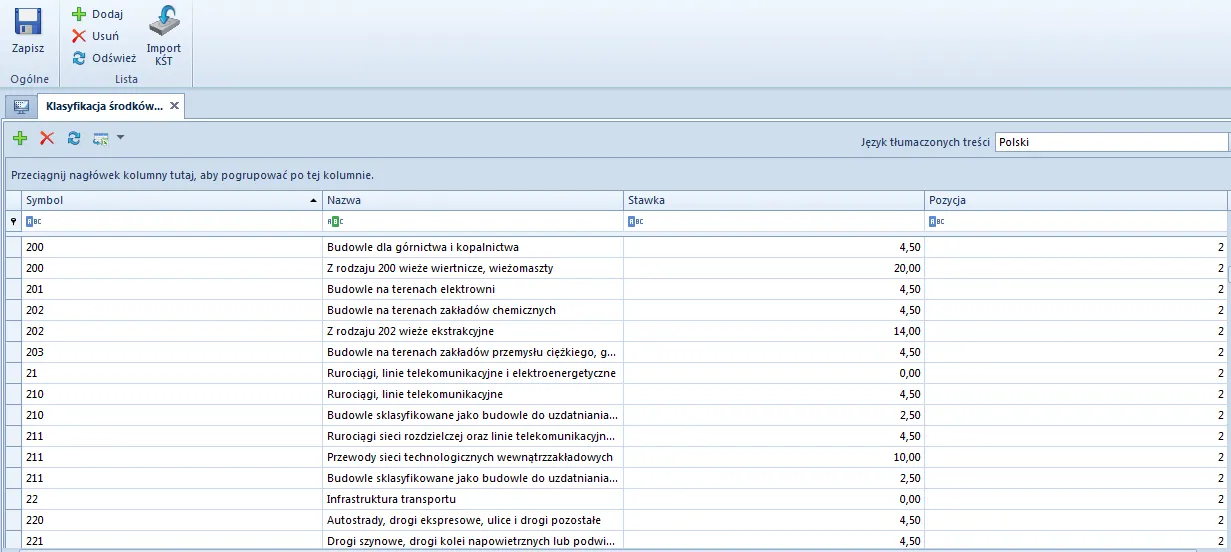
Task: Close the Klasyfikacja środków tab
Action: [174, 106]
